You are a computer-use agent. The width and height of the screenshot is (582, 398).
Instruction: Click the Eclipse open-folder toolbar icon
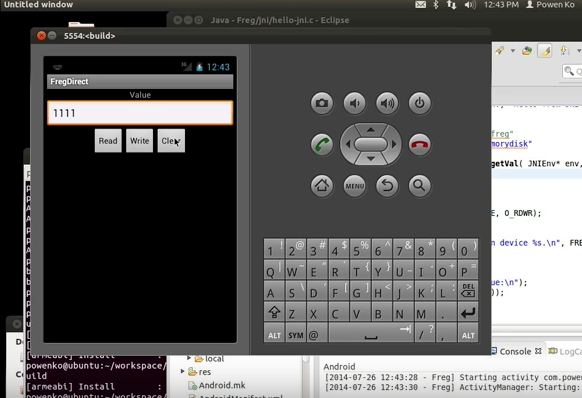point(527,50)
